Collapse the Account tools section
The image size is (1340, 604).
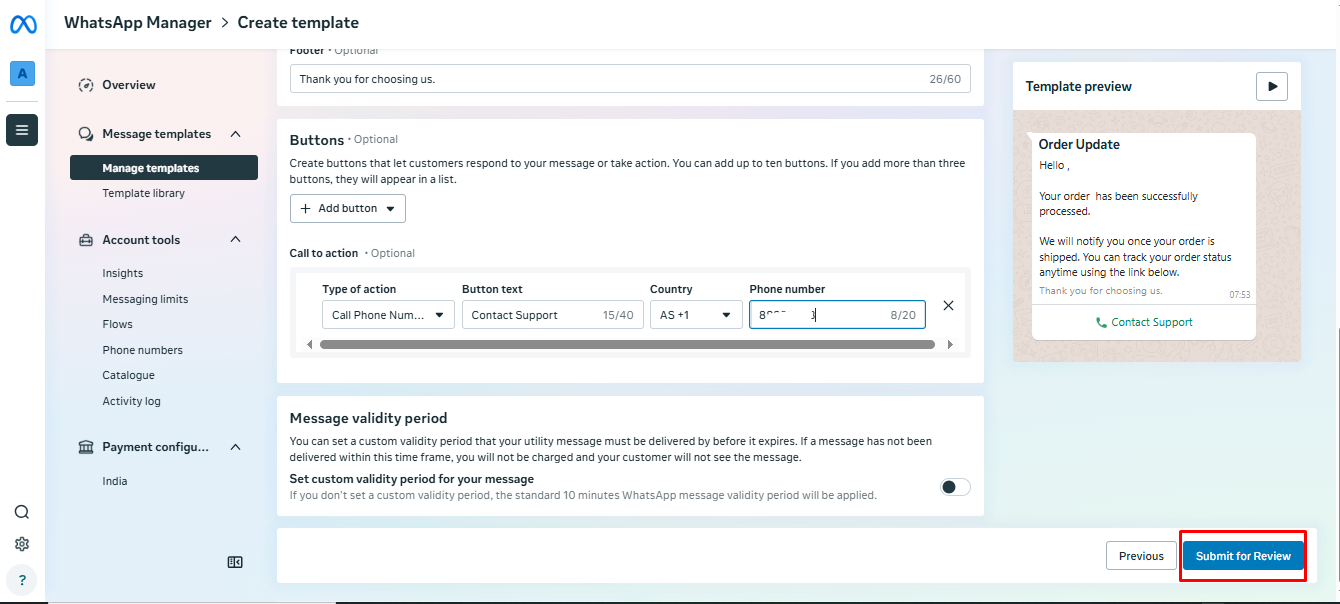pyautogui.click(x=236, y=240)
